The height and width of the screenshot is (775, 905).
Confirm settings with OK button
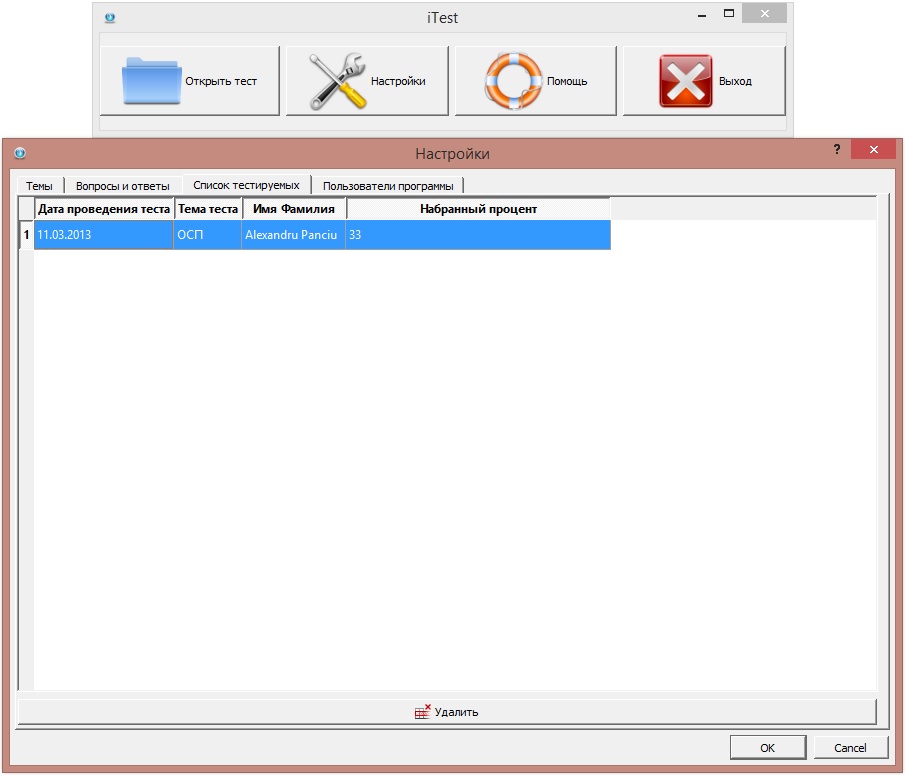768,748
